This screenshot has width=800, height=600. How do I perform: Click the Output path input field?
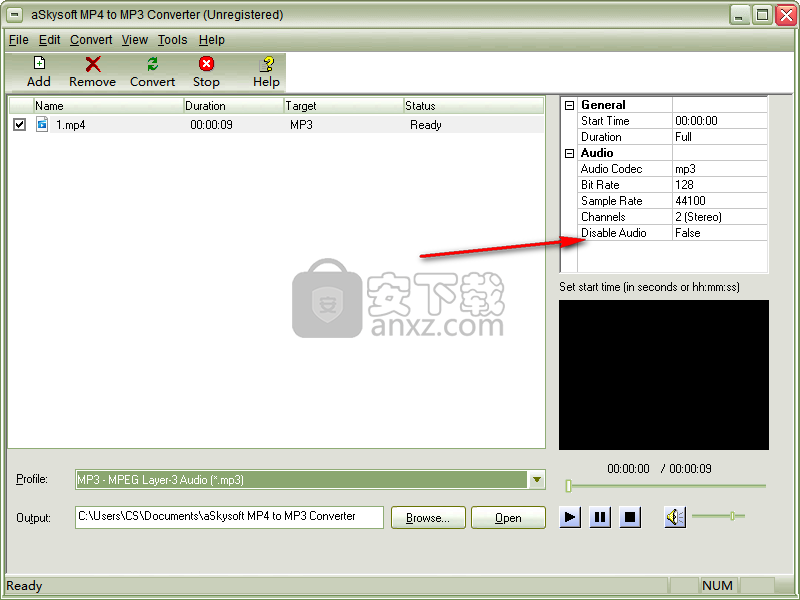point(229,517)
